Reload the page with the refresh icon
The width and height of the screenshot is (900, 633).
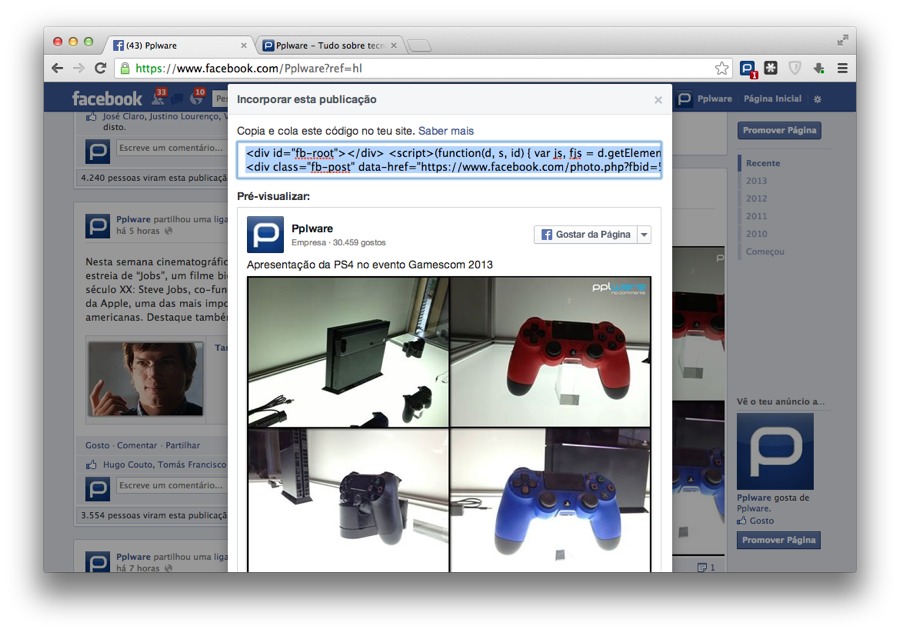click(100, 68)
